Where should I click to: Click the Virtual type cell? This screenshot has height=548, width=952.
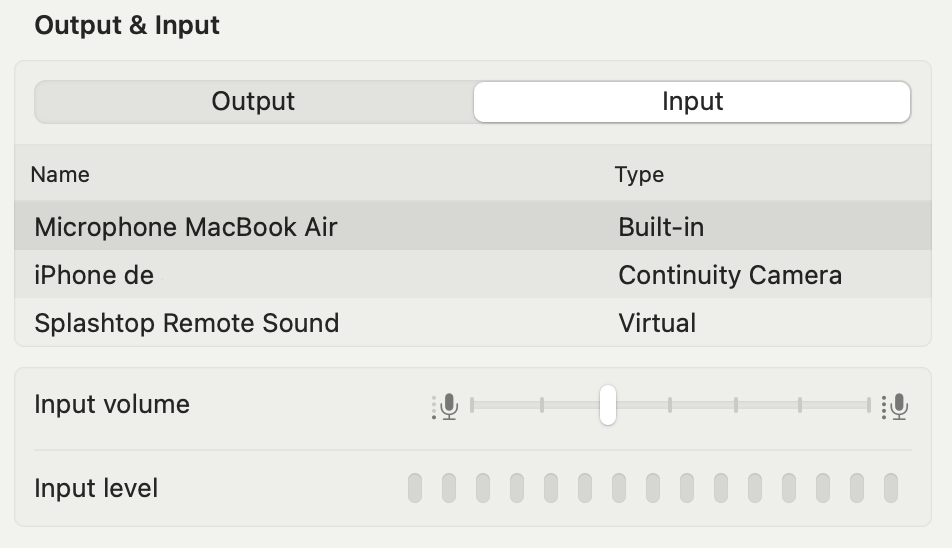pos(657,323)
